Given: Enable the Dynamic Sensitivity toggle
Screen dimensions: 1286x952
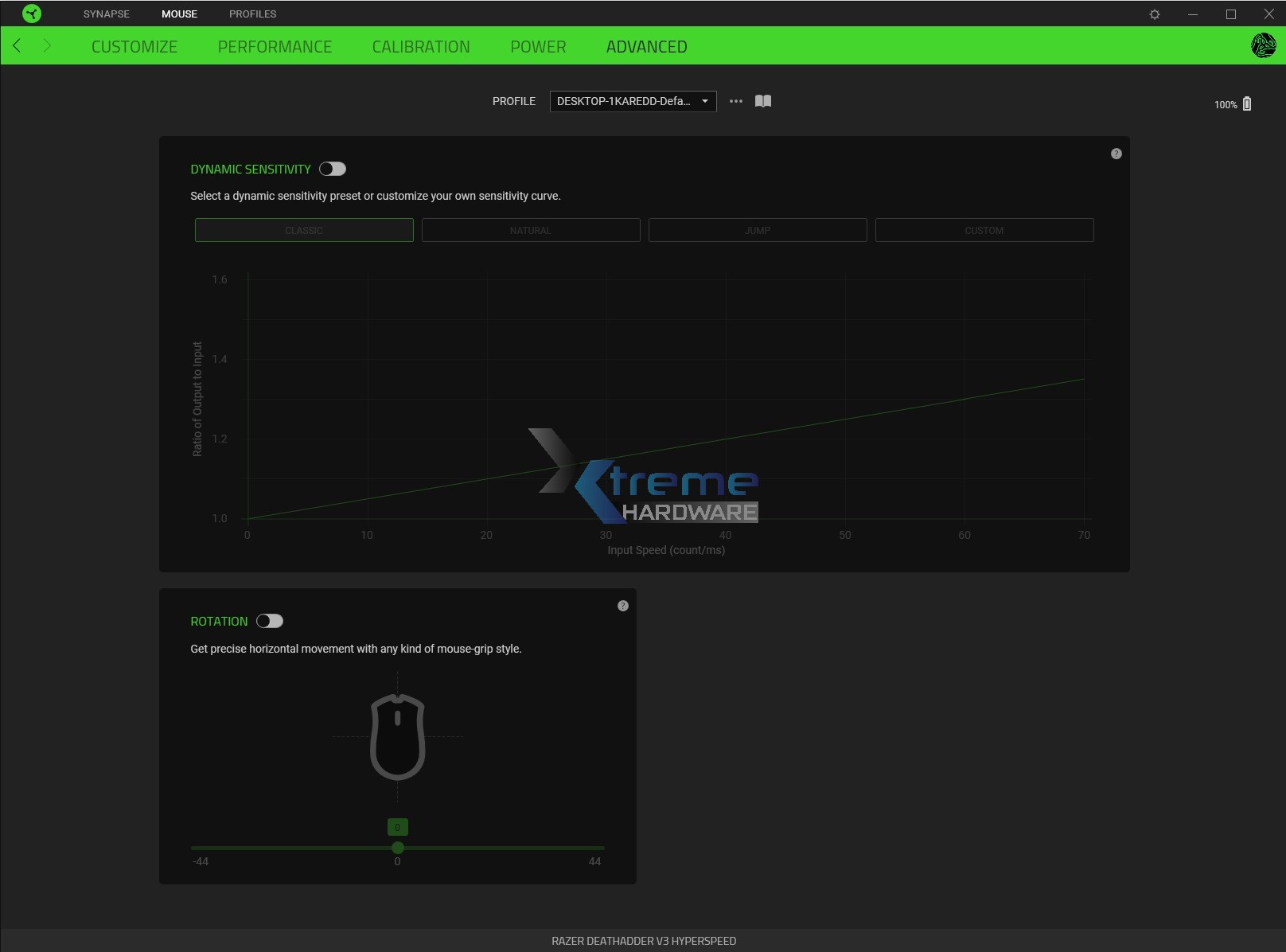Looking at the screenshot, I should point(333,169).
